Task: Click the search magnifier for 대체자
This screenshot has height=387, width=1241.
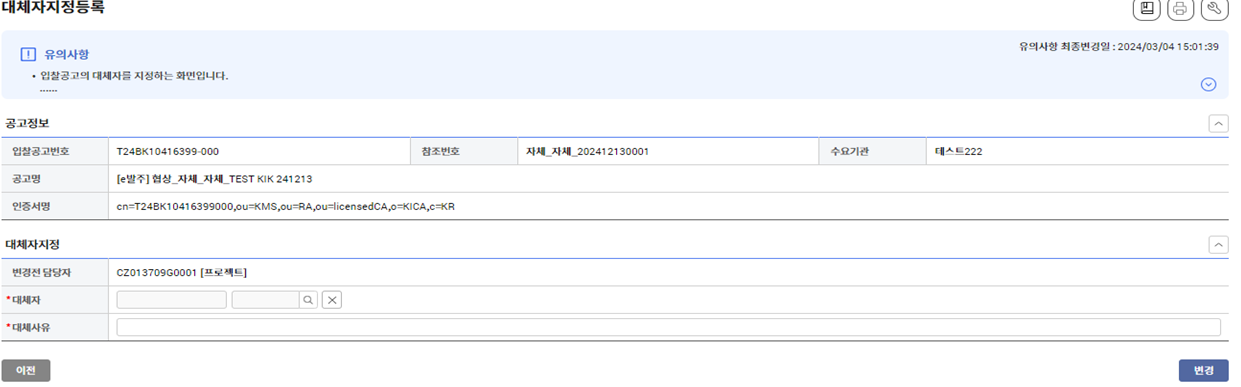Action: pos(308,299)
